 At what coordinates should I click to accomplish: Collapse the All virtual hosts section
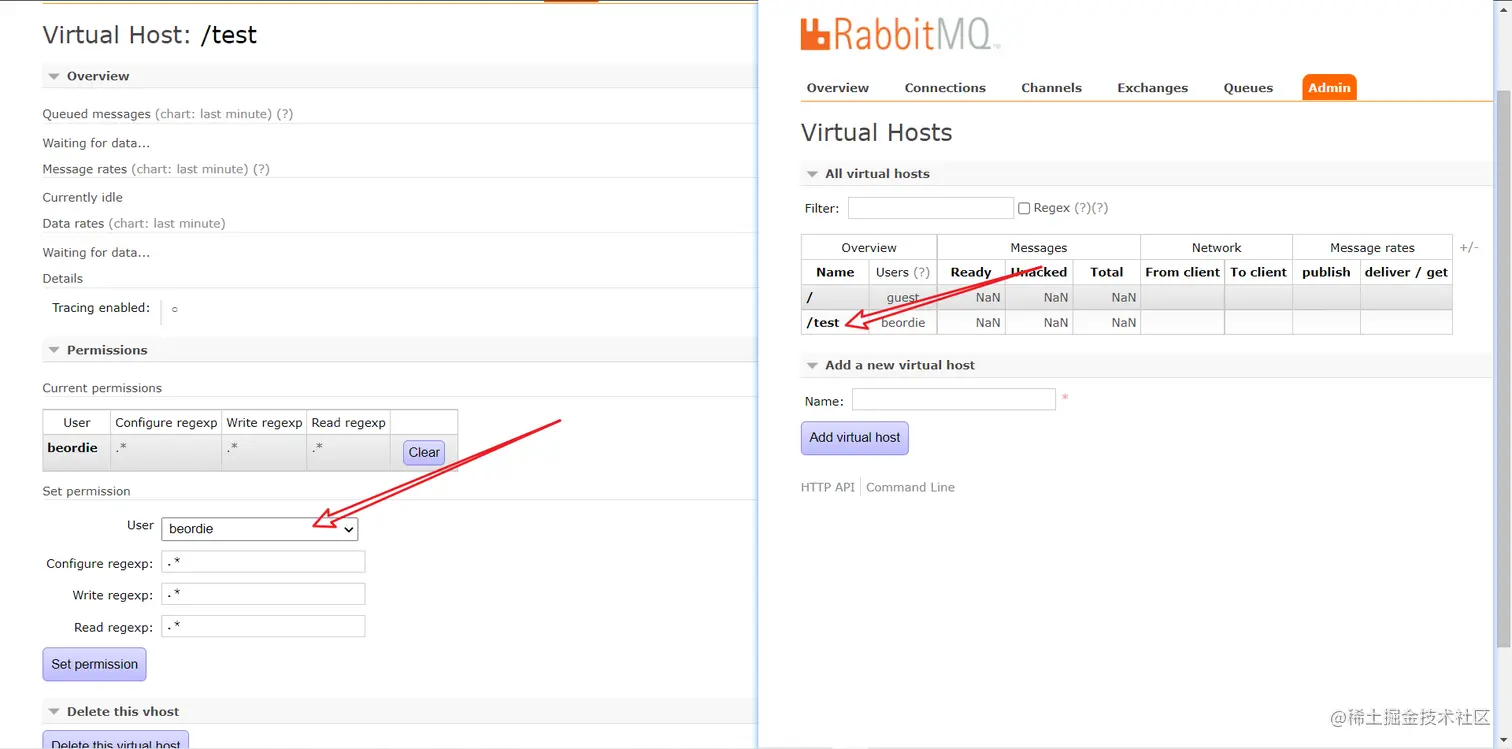[877, 174]
